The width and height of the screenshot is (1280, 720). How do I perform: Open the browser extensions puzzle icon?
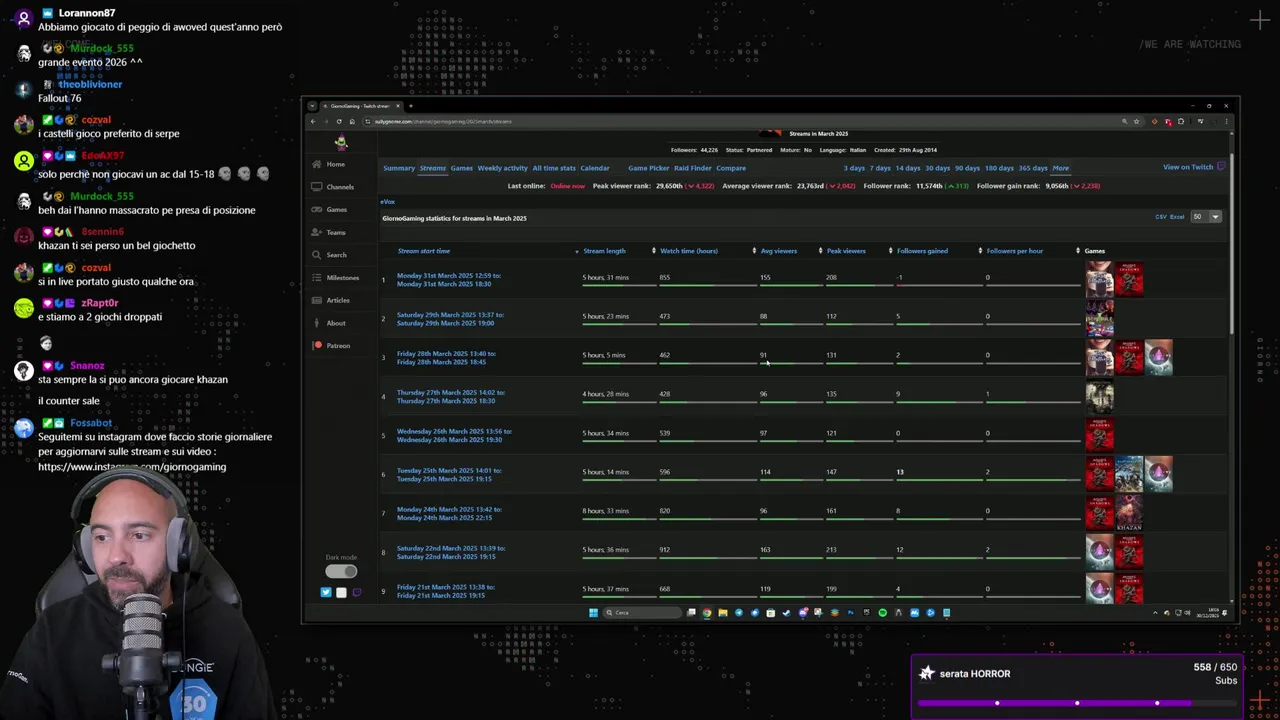pos(1181,121)
